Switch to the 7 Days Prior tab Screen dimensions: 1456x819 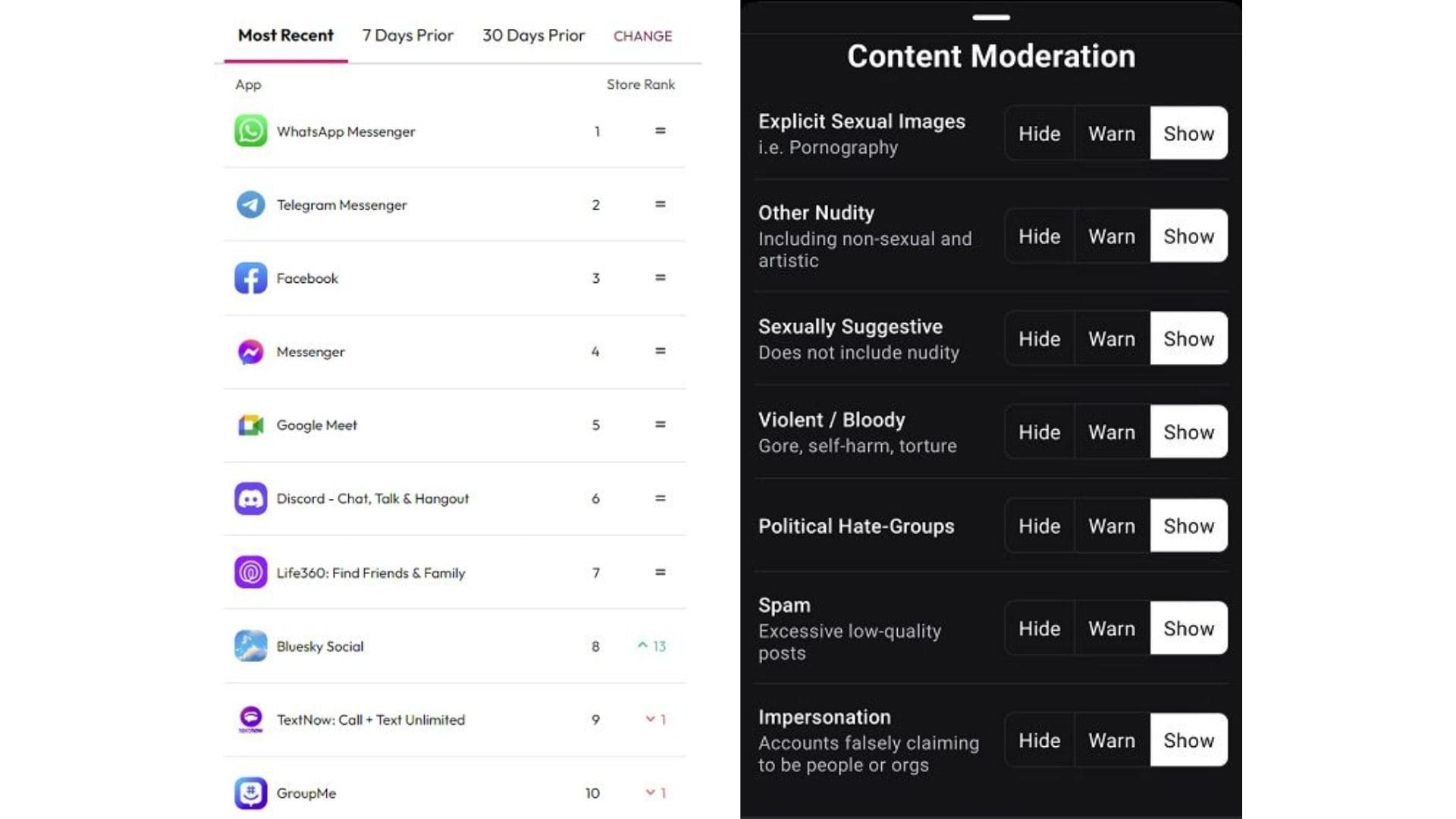coord(407,36)
